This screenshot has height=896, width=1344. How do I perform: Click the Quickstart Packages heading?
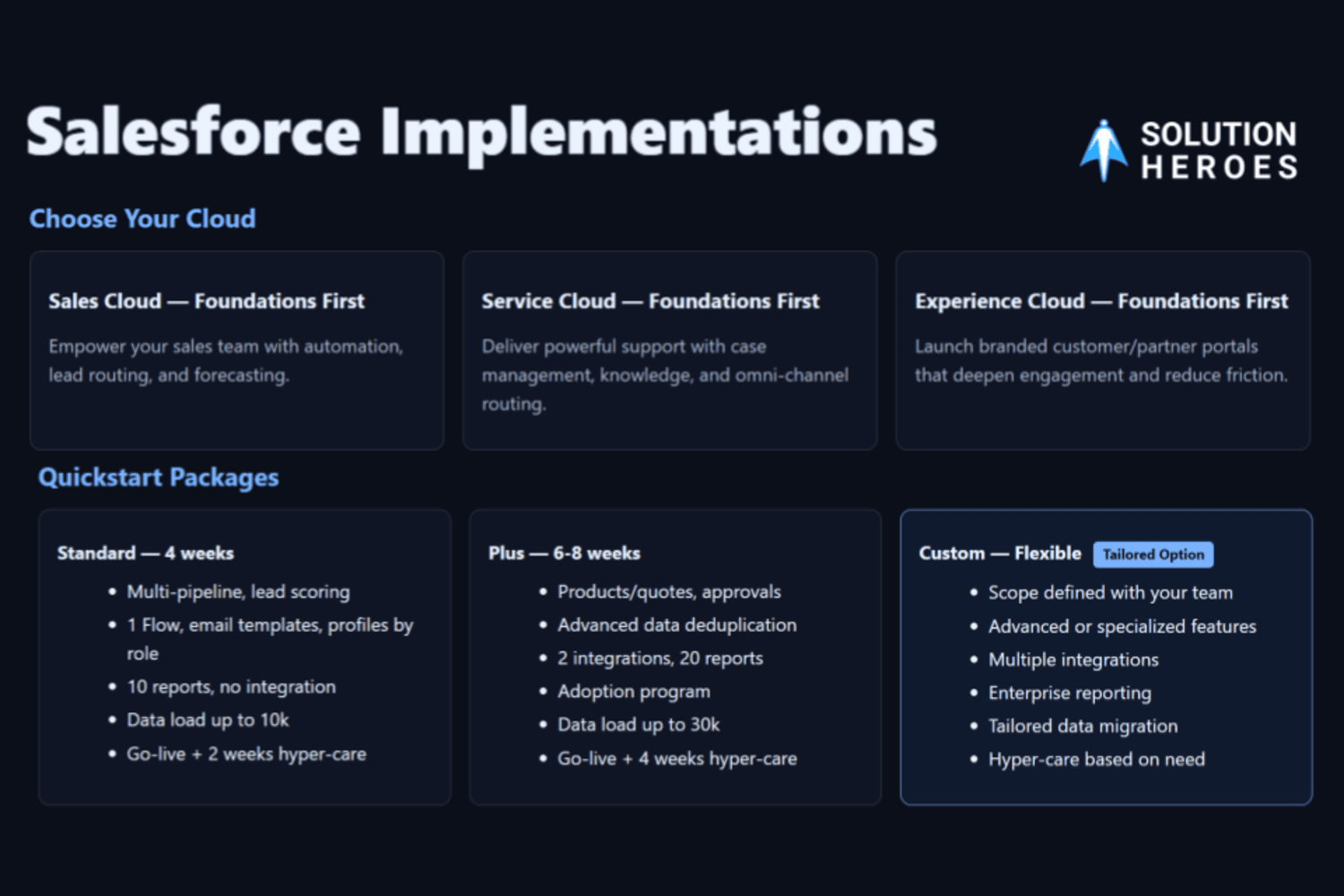[x=159, y=478]
